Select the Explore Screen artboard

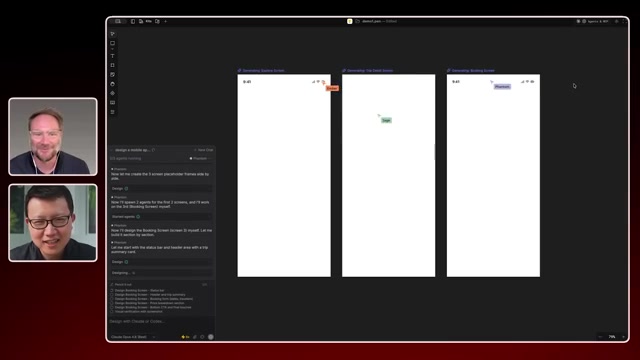[x=284, y=176]
